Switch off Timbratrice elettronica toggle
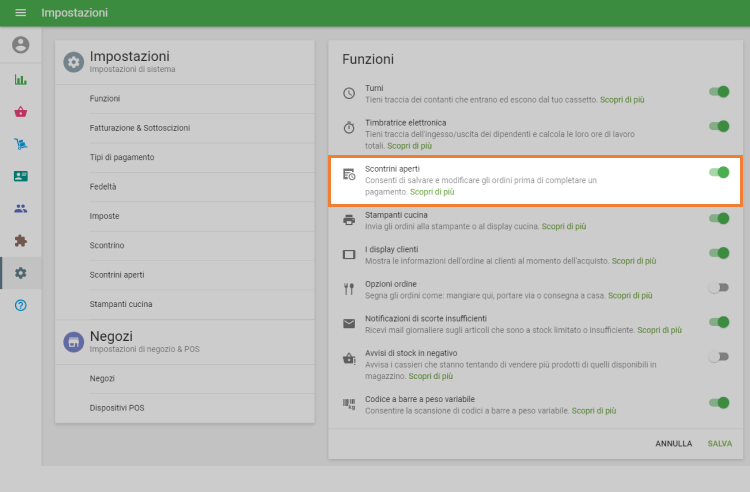Screen dimensions: 750x492 (x=718, y=126)
